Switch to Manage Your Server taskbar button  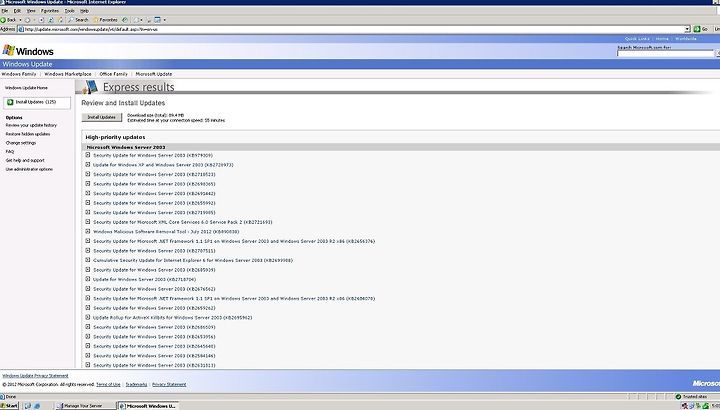85,406
